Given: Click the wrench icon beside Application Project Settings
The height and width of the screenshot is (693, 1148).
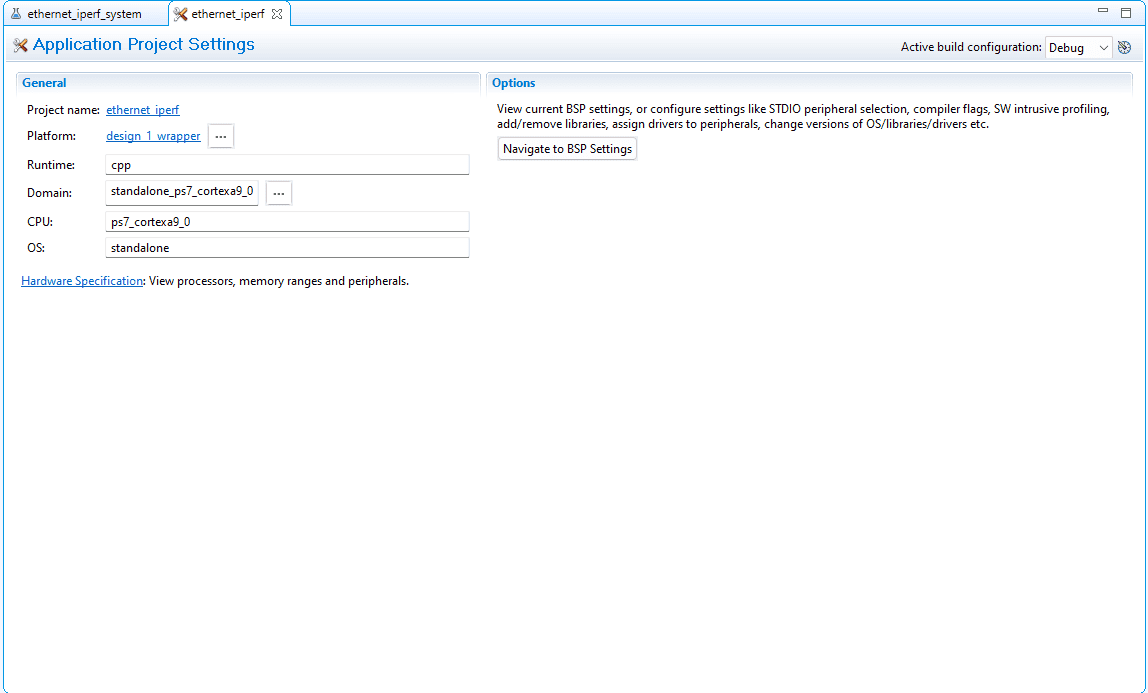Looking at the screenshot, I should (20, 45).
